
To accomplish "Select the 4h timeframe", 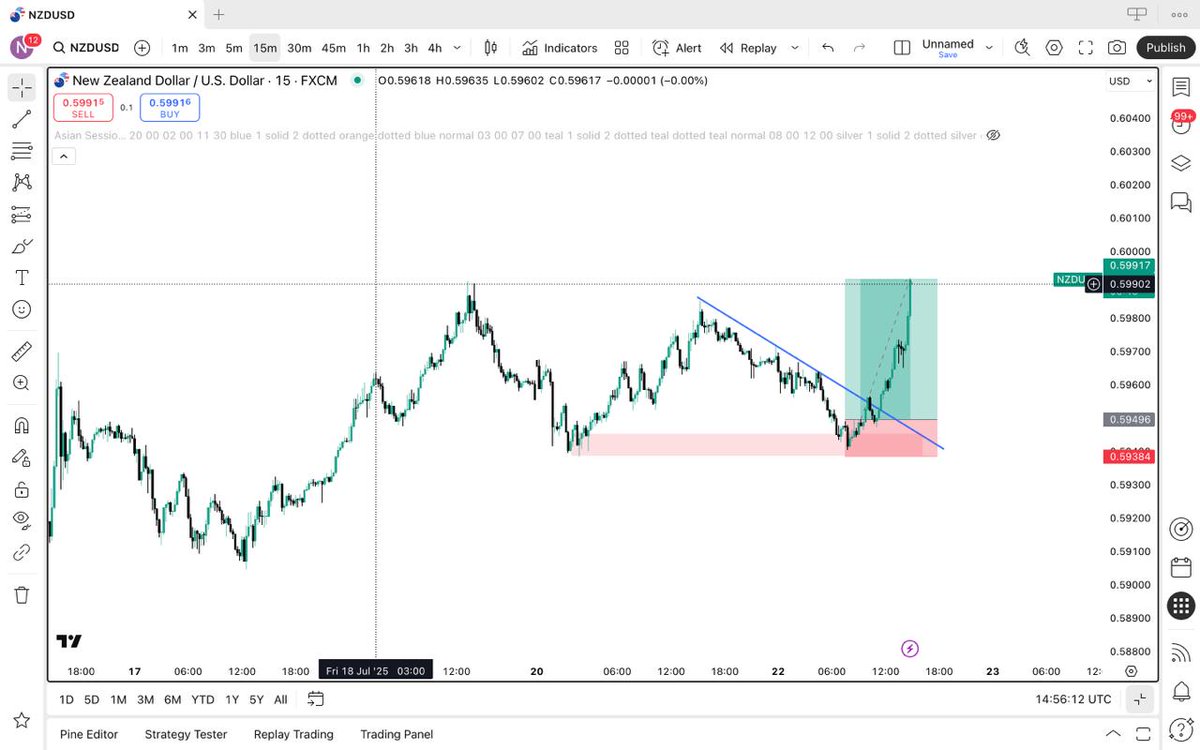I will 435,48.
